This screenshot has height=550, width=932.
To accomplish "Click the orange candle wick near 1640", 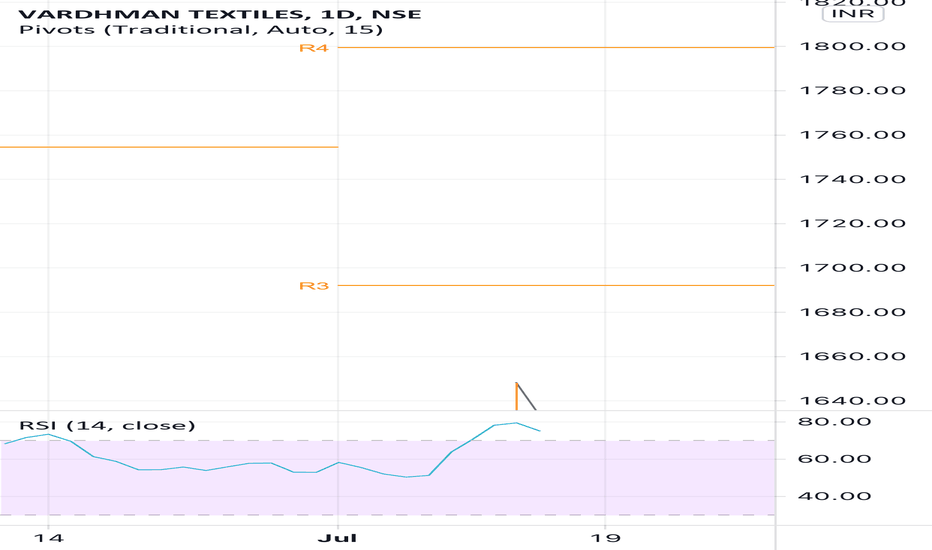I will click(x=517, y=396).
